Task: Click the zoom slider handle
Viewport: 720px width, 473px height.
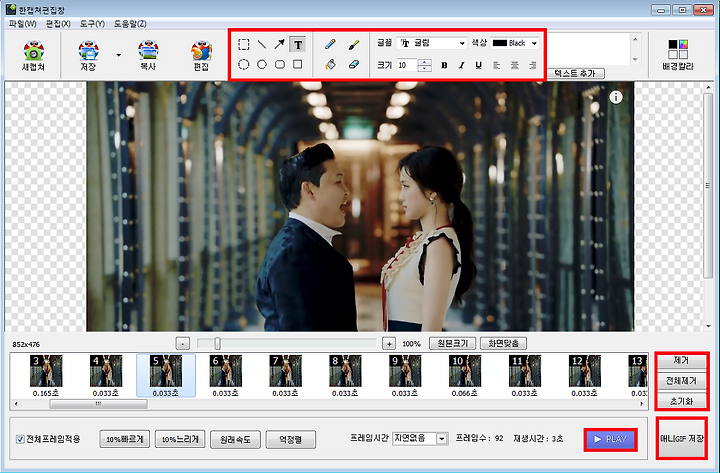Action: tap(217, 343)
